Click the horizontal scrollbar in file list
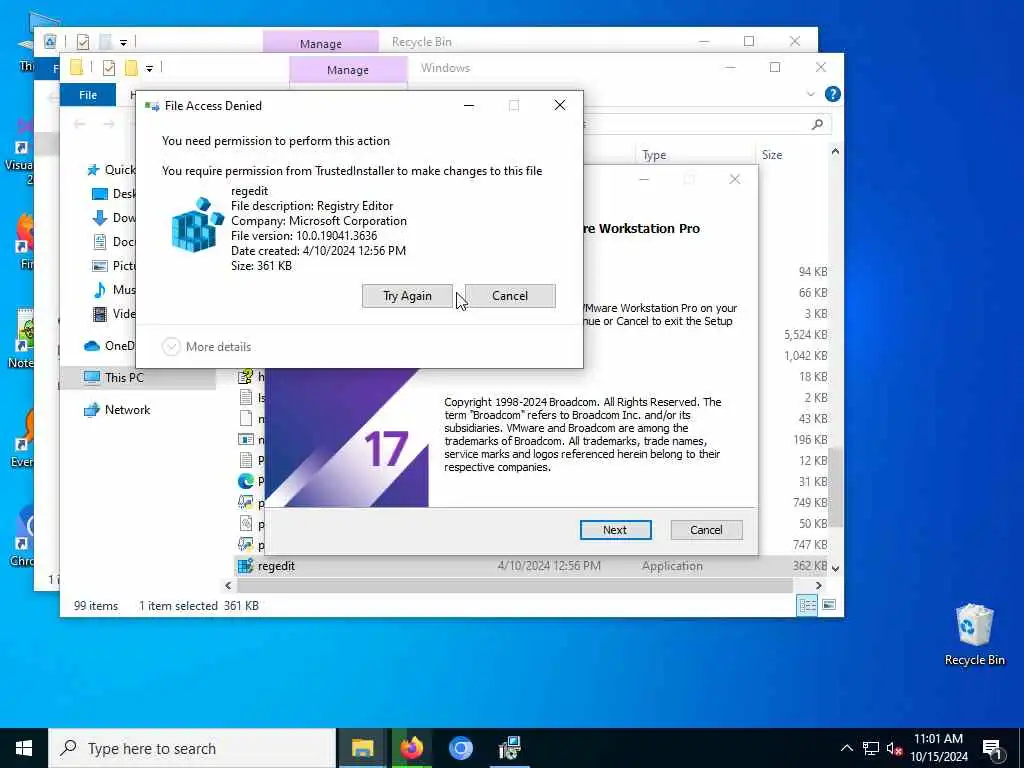 [515, 586]
